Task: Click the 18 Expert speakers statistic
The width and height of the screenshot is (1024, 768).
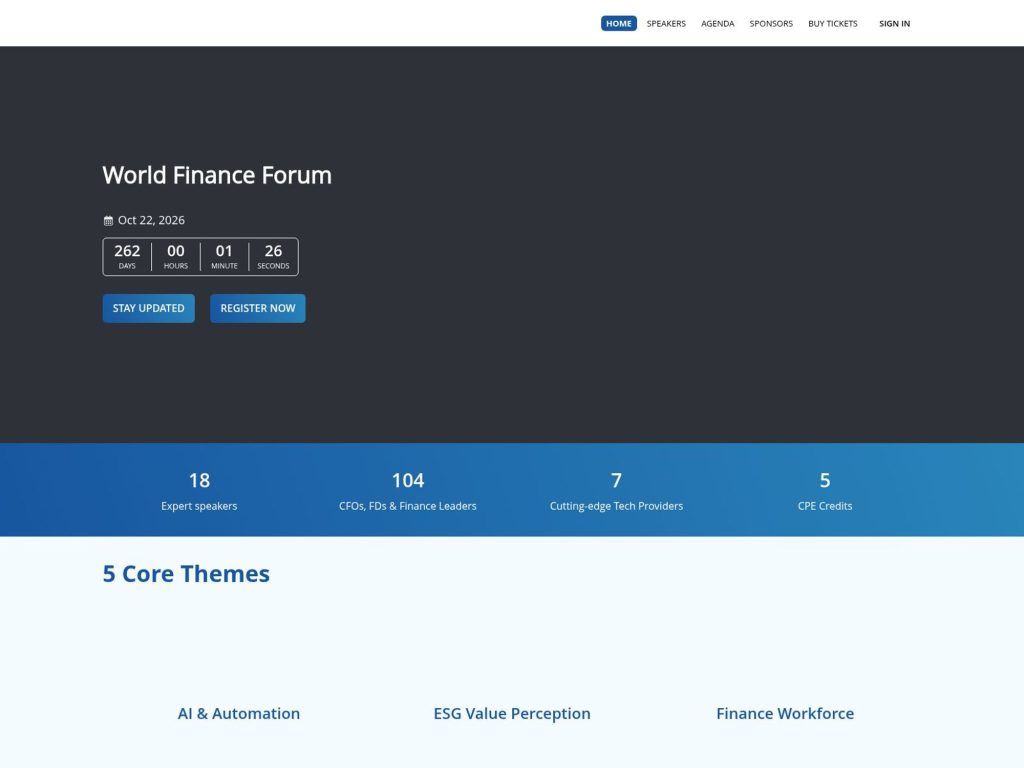Action: click(198, 490)
